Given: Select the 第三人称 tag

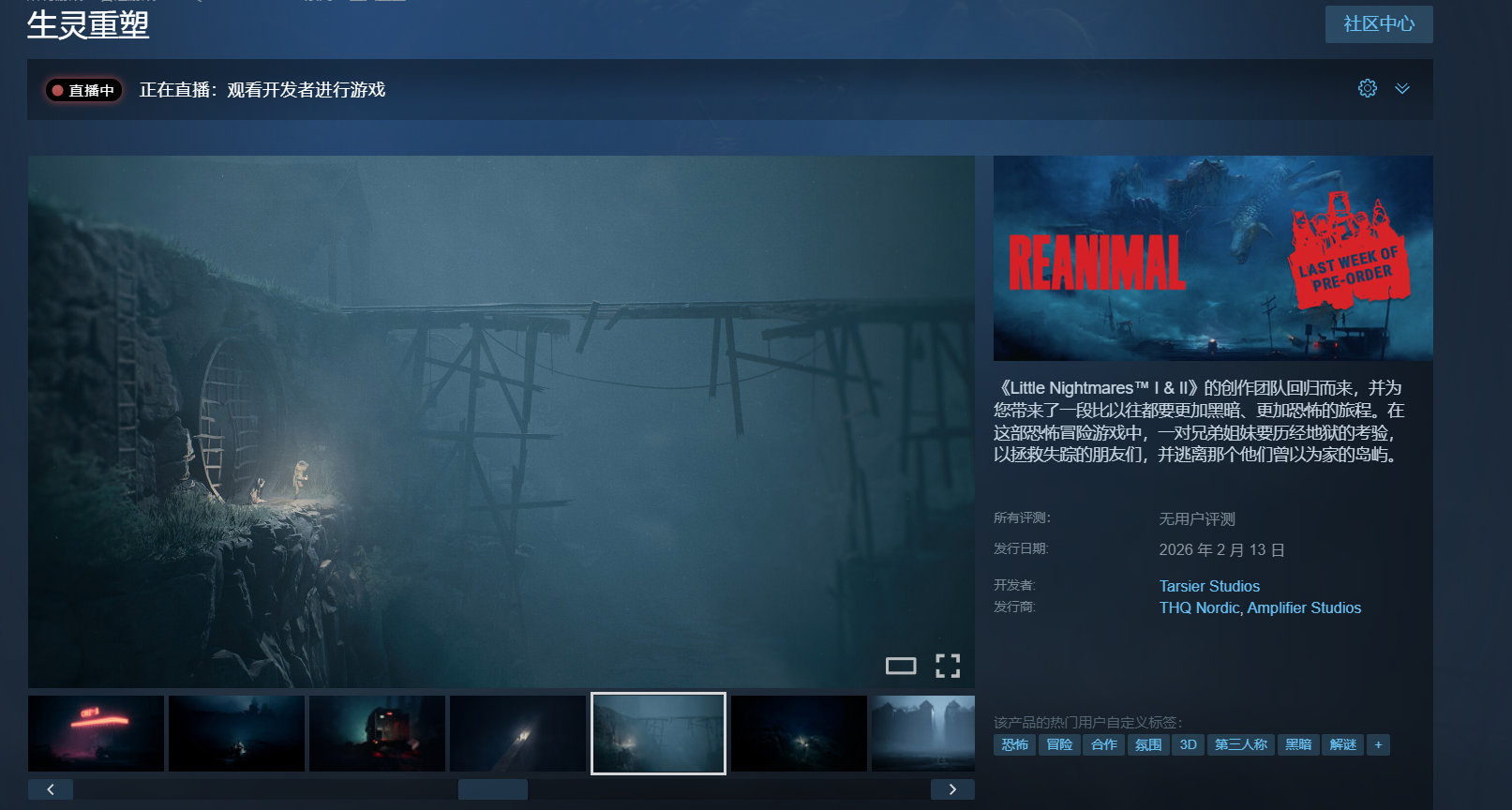Looking at the screenshot, I should point(1241,744).
